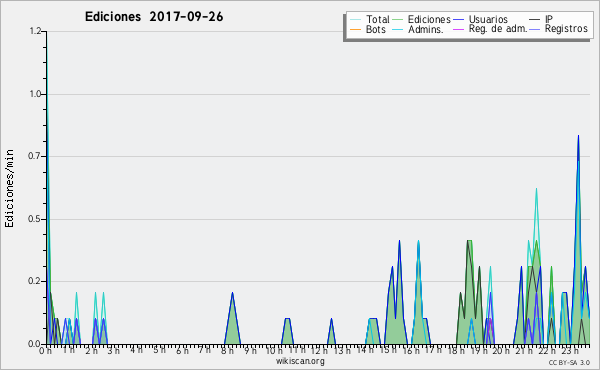Click the '15 h' x-axis label
The width and height of the screenshot is (600, 370).
[387, 350]
